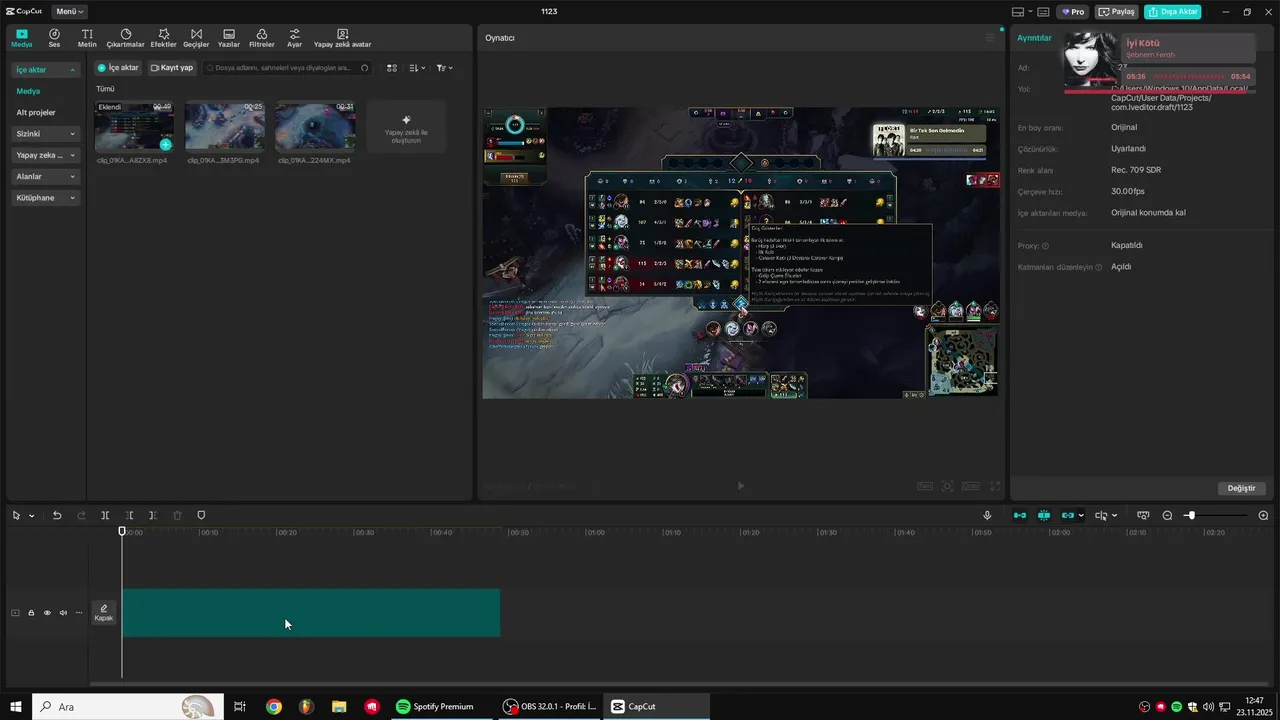This screenshot has height=720, width=1280.
Task: Toggle the linkage icon in timeline toolbar
Action: click(1068, 515)
